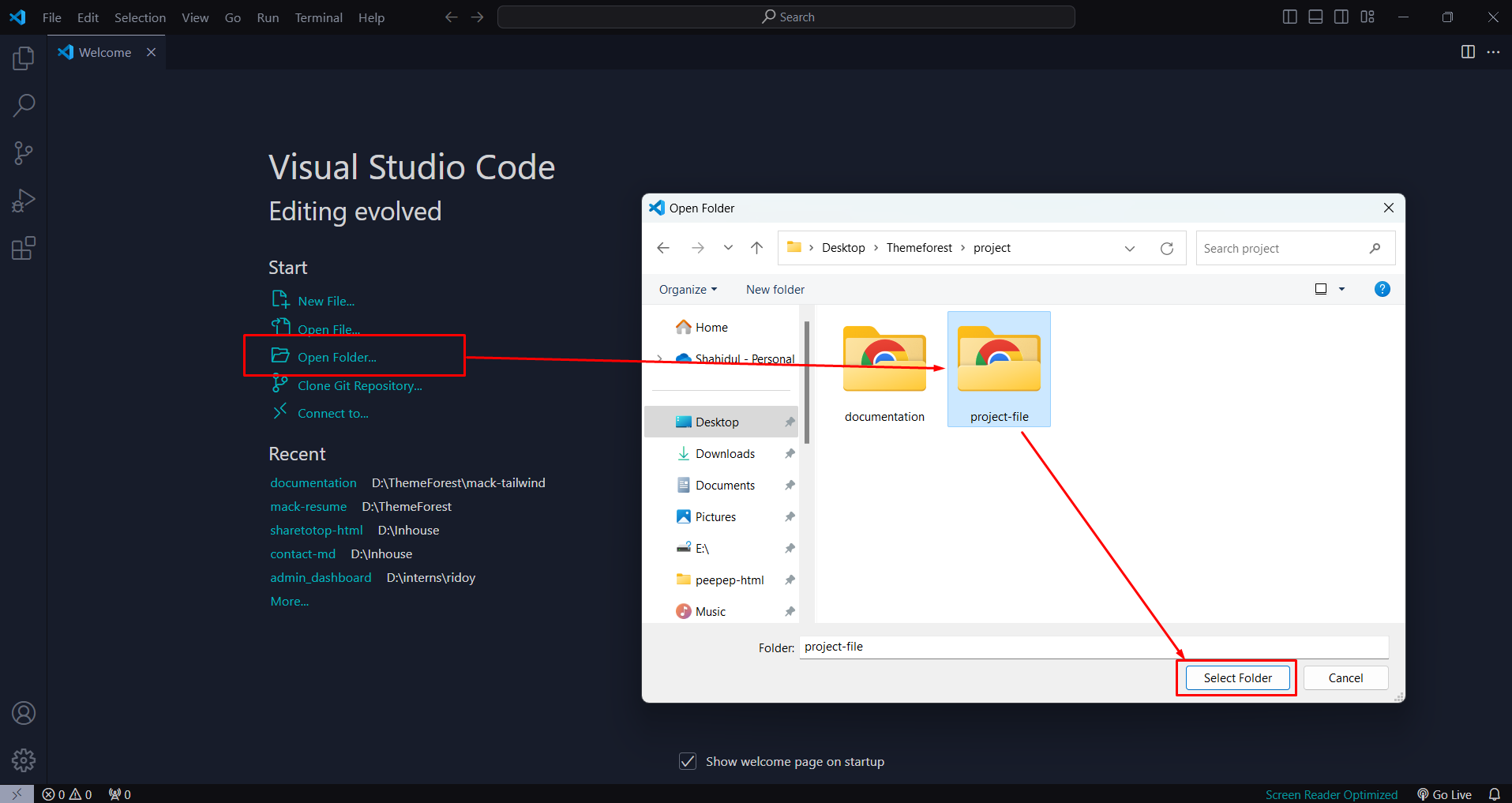Open Run and Debug view
Image resolution: width=1512 pixels, height=803 pixels.
24,201
